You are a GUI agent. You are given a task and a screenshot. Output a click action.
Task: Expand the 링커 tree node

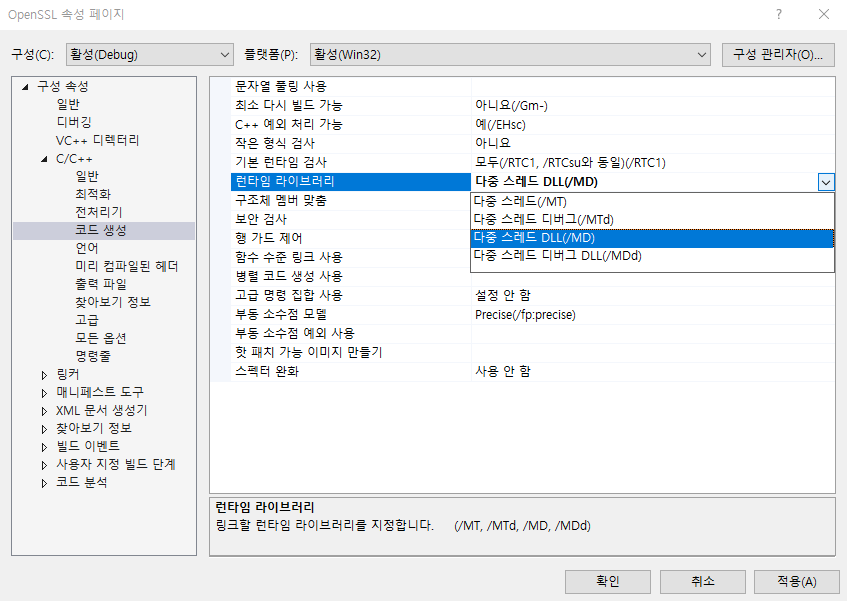tap(44, 375)
